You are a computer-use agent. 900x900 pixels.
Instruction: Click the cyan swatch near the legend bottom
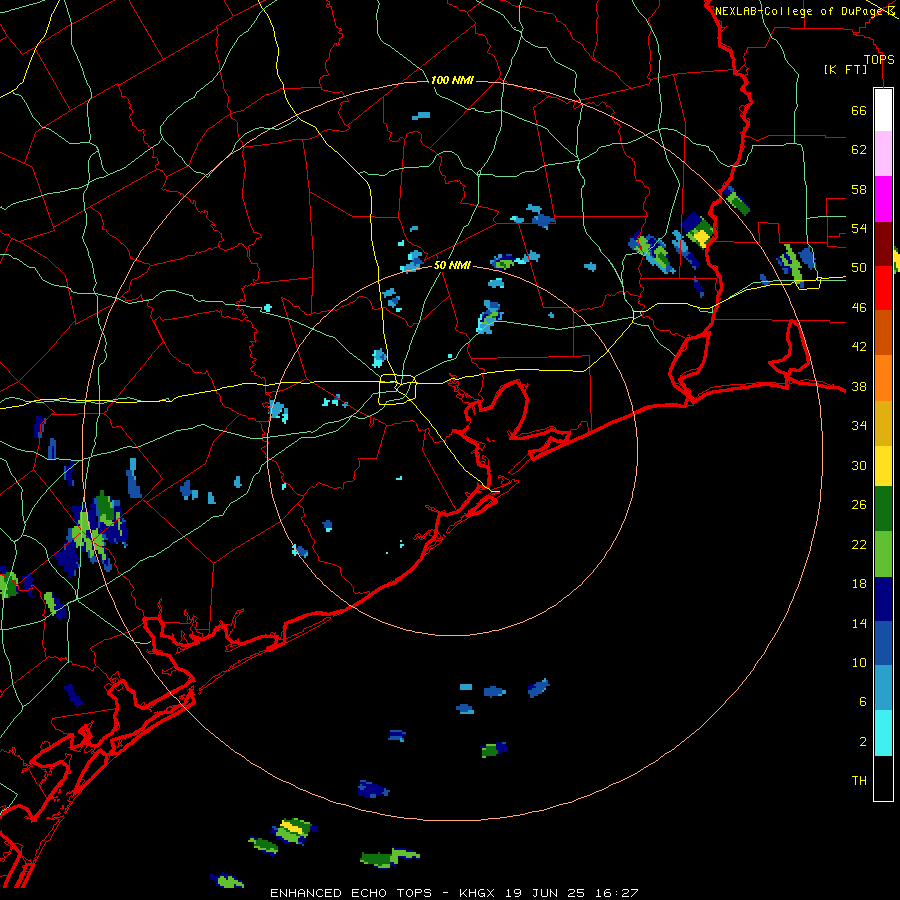pyautogui.click(x=883, y=733)
